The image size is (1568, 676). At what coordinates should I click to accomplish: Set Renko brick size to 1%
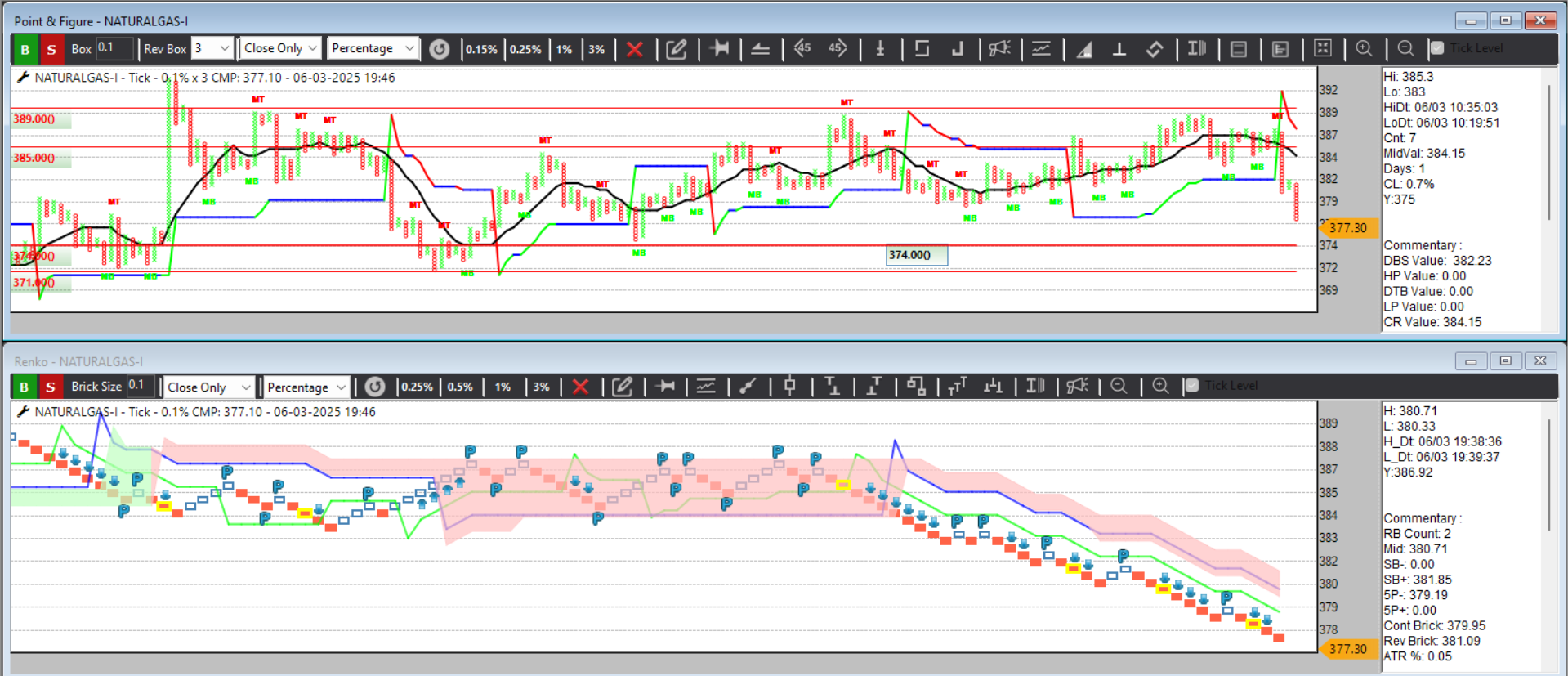pos(503,387)
